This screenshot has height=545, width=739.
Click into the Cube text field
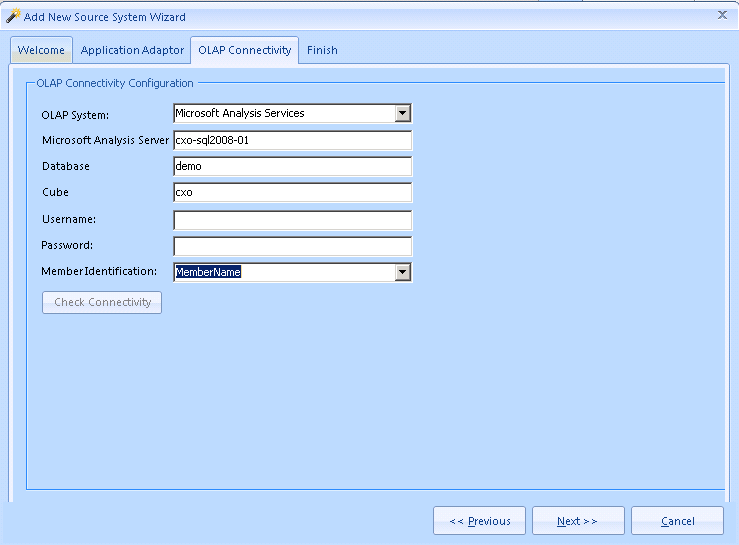(x=293, y=192)
